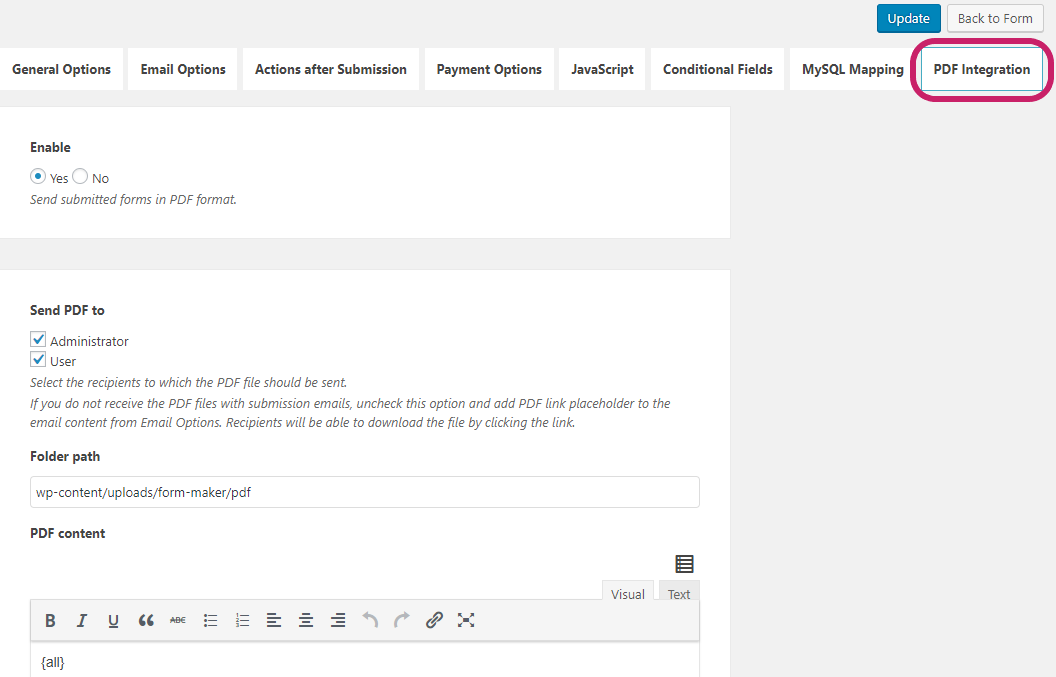Screen dimensions: 1056x677
Task: Insert a blockquote in PDF content
Action: (x=145, y=620)
